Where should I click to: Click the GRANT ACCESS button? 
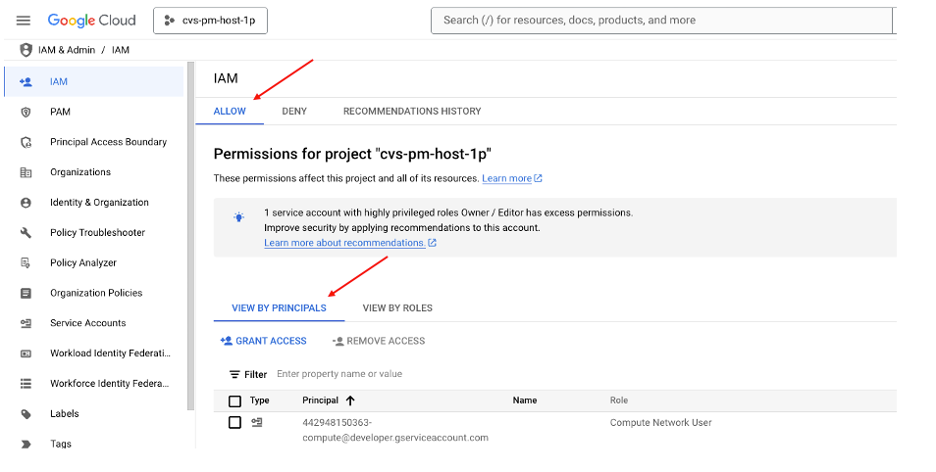tap(263, 341)
